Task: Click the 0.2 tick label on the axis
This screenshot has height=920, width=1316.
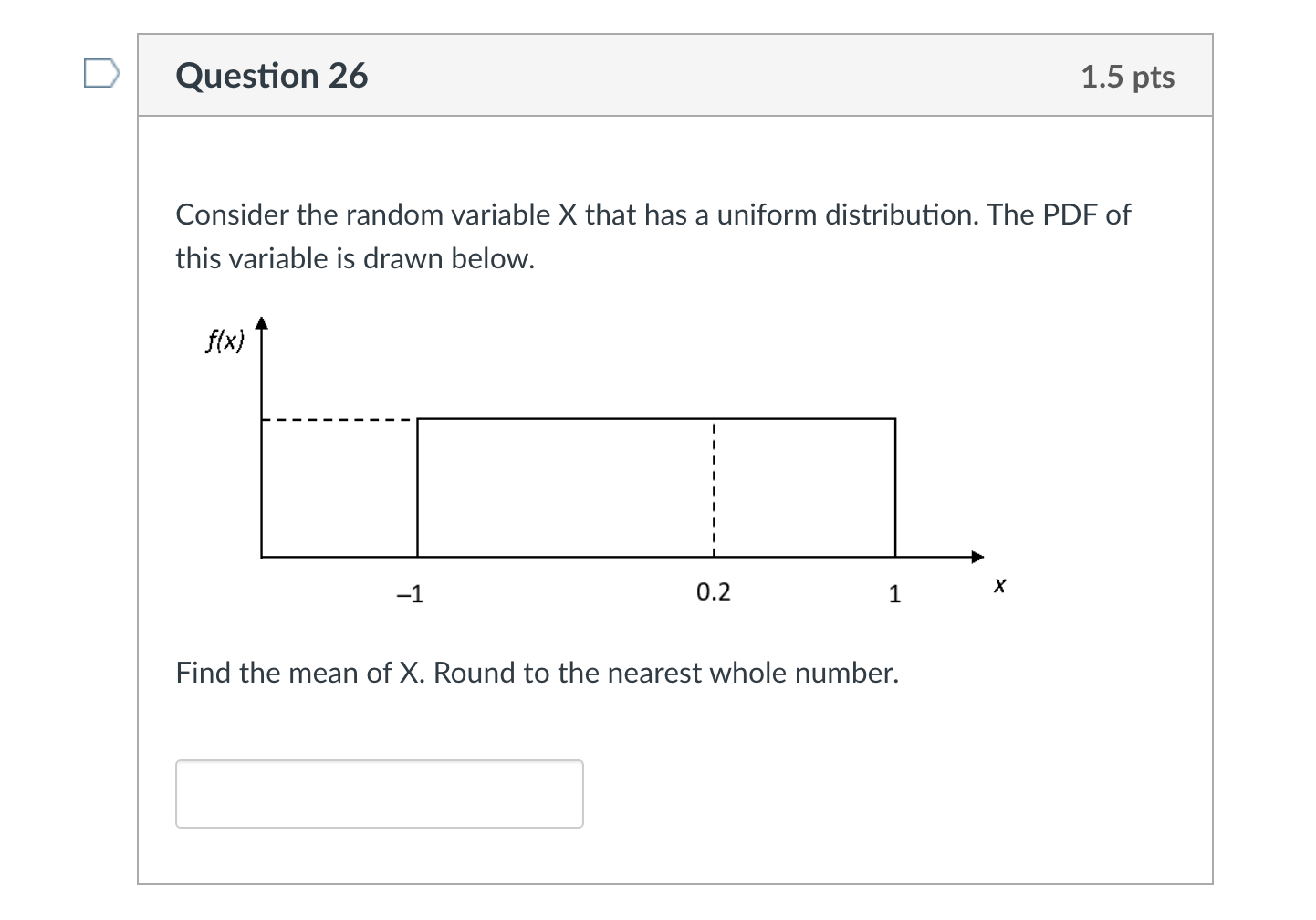Action: [713, 591]
